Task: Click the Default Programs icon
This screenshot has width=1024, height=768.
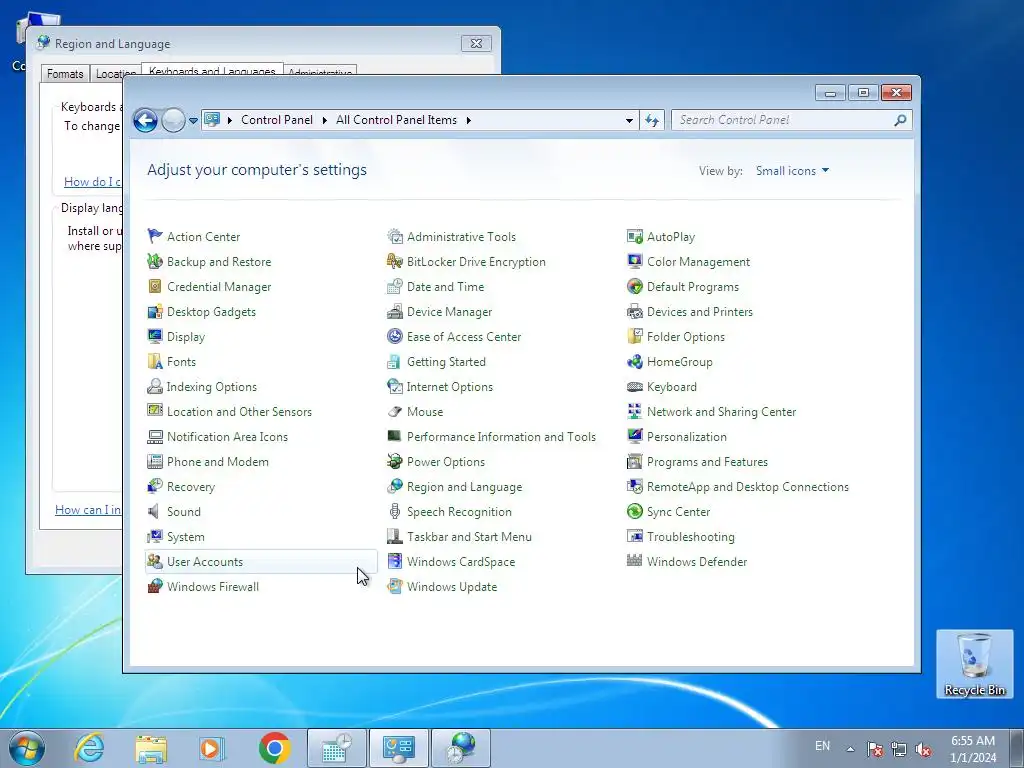Action: 635,286
